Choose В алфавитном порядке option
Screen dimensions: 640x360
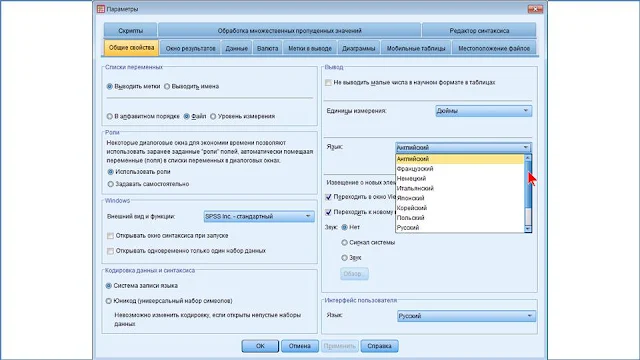[x=110, y=116]
